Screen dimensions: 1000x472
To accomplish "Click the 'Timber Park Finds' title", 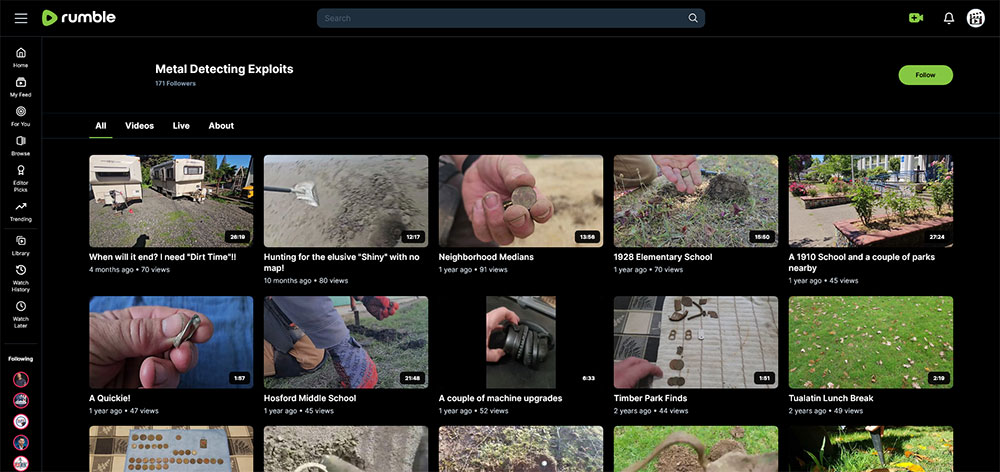I will (651, 398).
